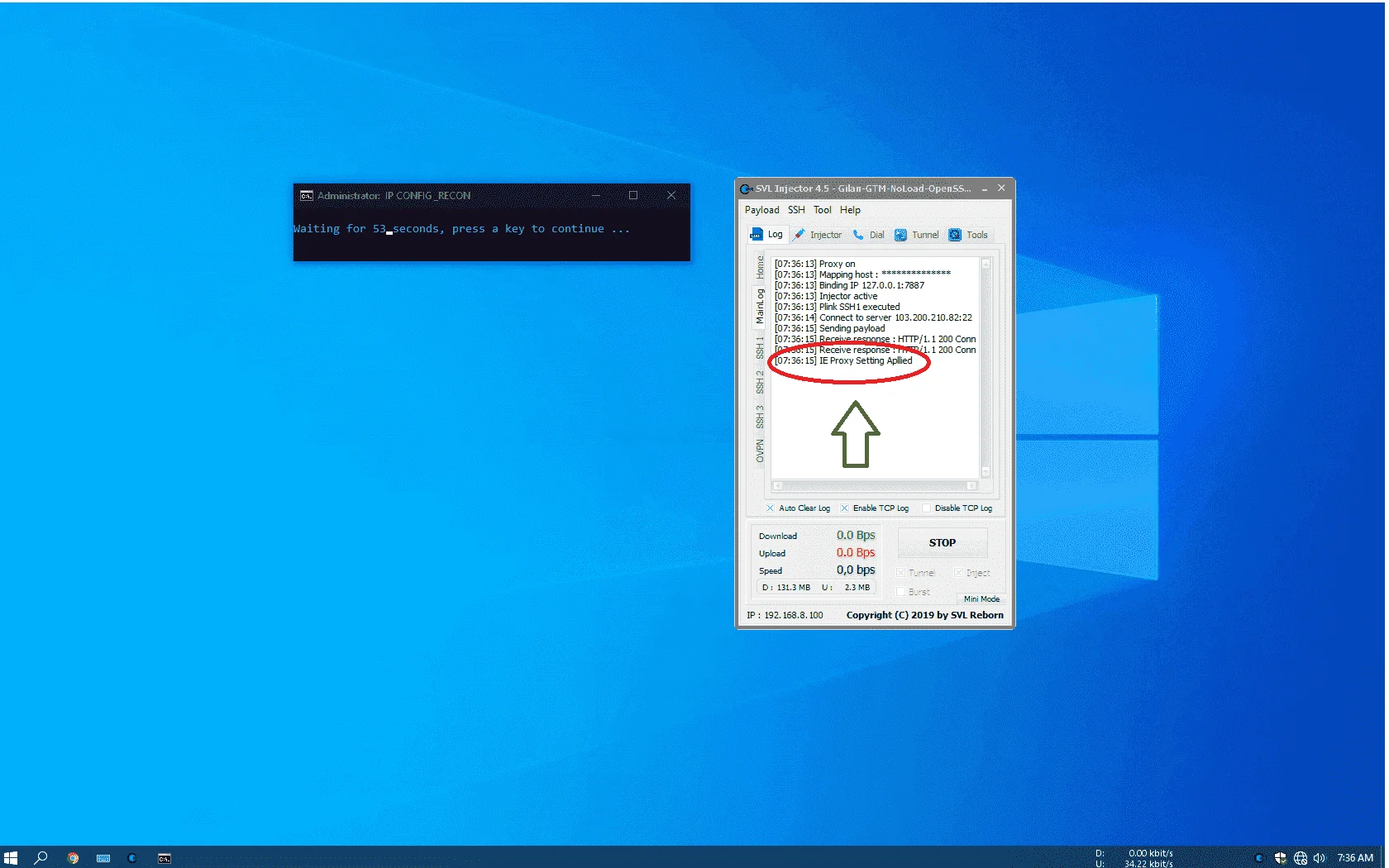
Task: Click the log horizontal scroll-right arrow
Action: tap(972, 486)
